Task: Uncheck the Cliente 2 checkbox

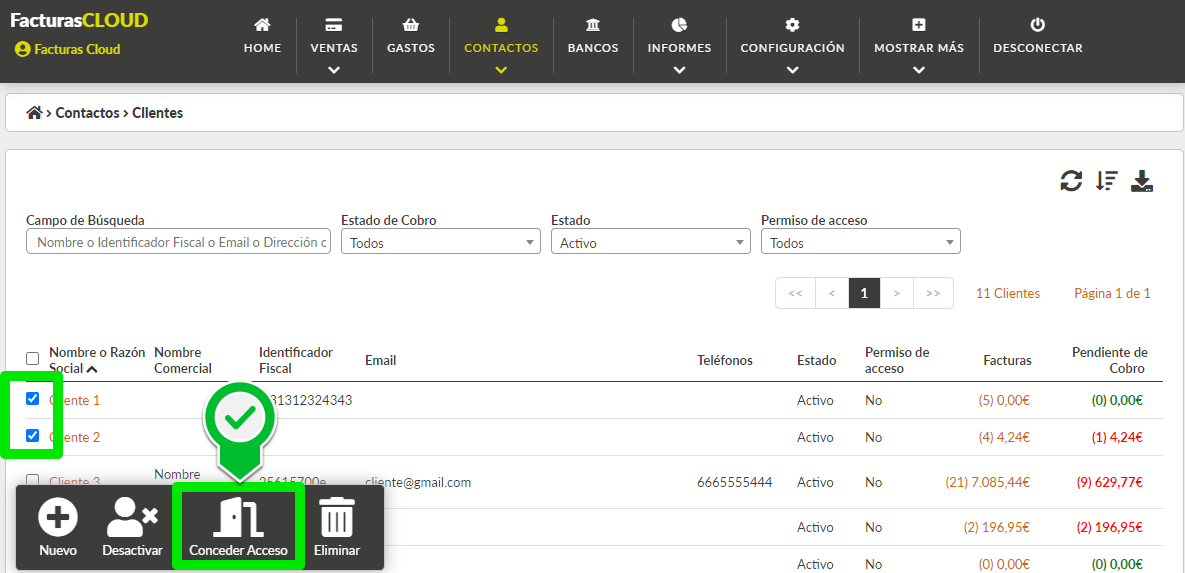Action: pos(32,435)
